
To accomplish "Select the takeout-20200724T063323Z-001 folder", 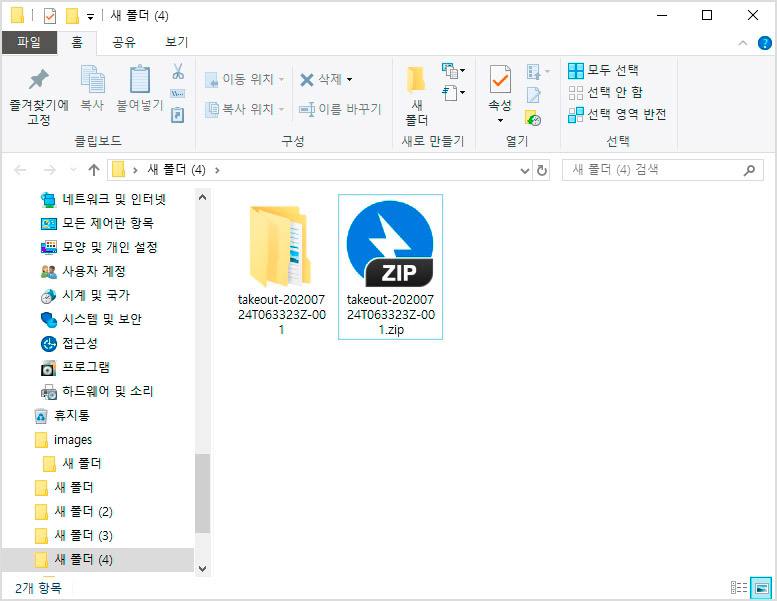I will 281,270.
